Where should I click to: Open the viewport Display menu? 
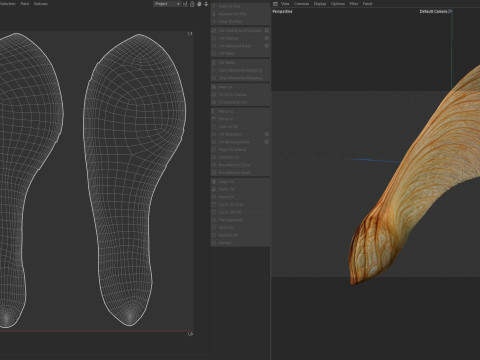click(320, 4)
